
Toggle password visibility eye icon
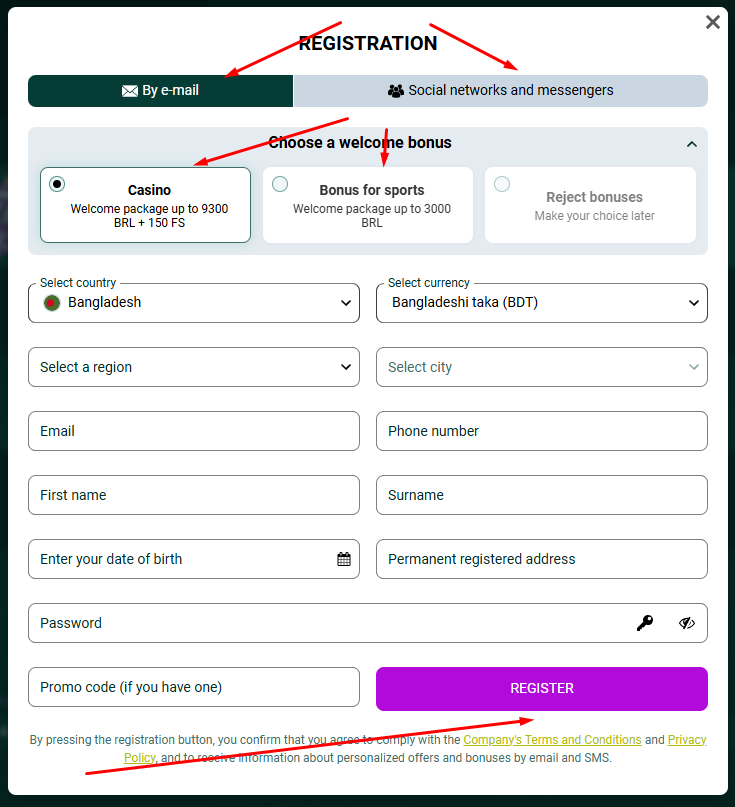pos(686,623)
